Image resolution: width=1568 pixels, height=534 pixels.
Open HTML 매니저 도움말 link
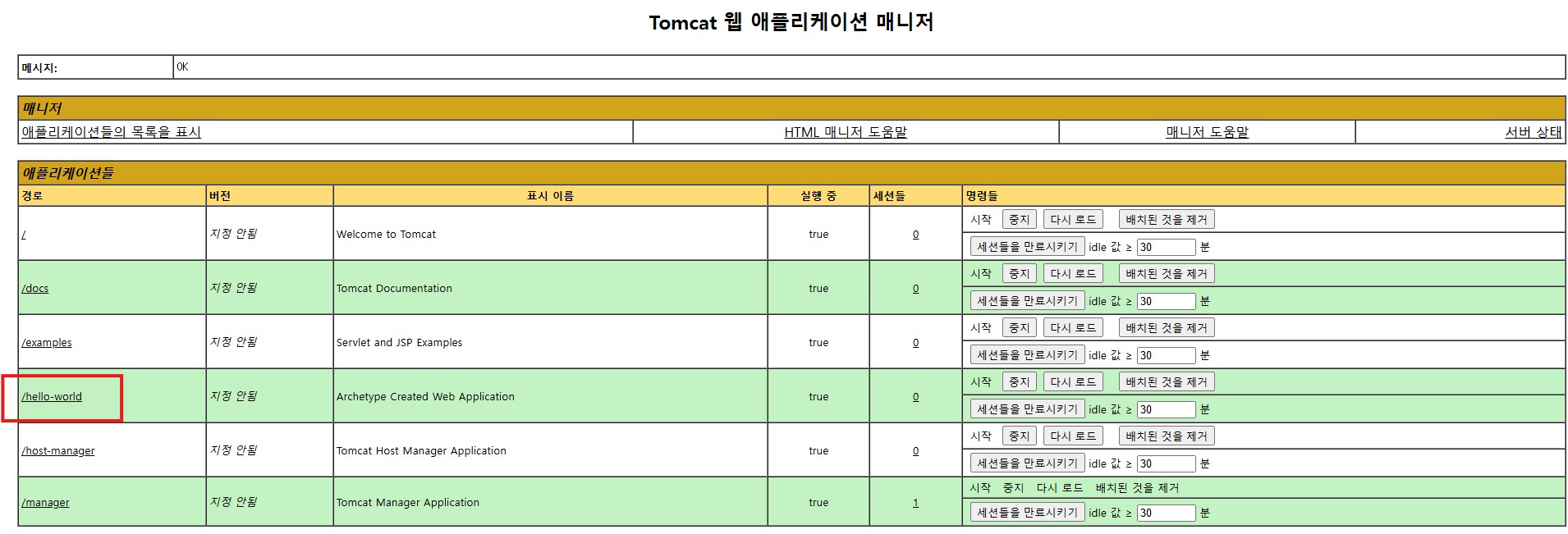pos(846,132)
